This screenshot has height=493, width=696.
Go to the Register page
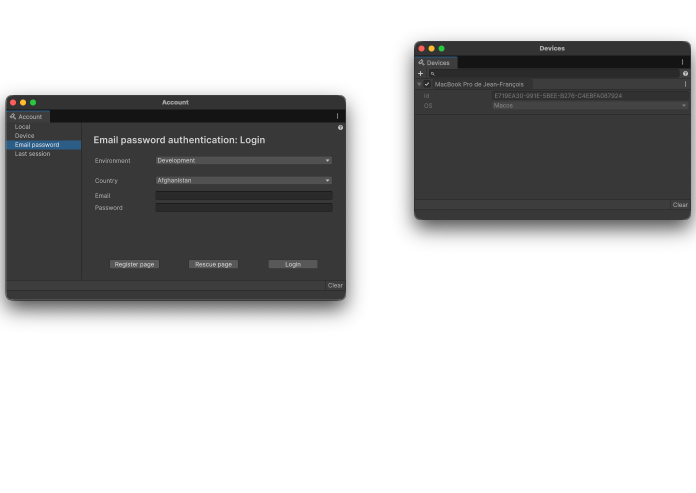(x=134, y=264)
